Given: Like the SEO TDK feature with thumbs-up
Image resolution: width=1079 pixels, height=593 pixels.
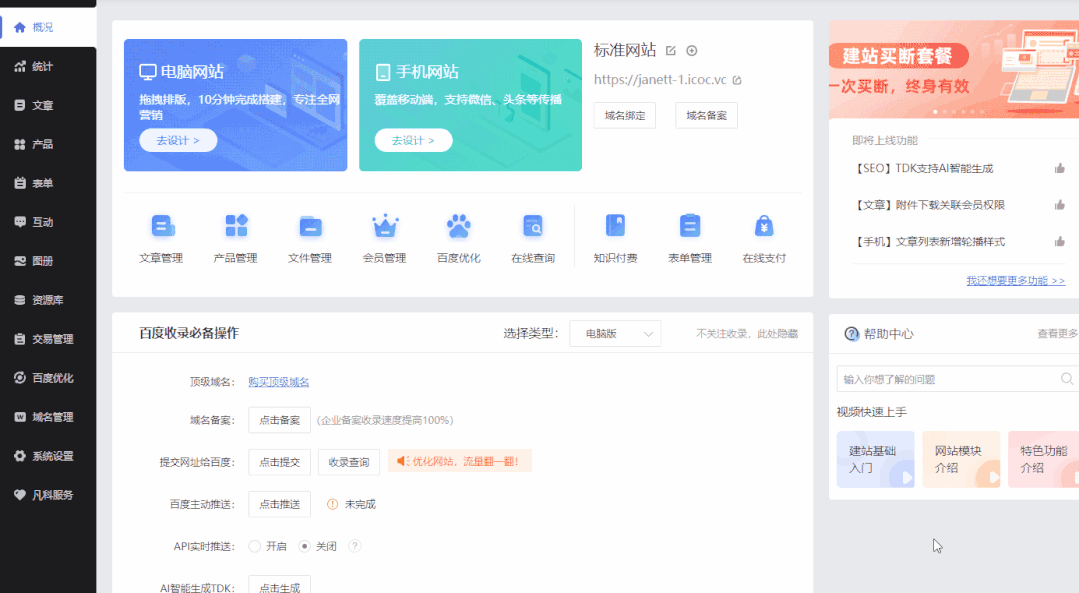Looking at the screenshot, I should (x=1060, y=169).
